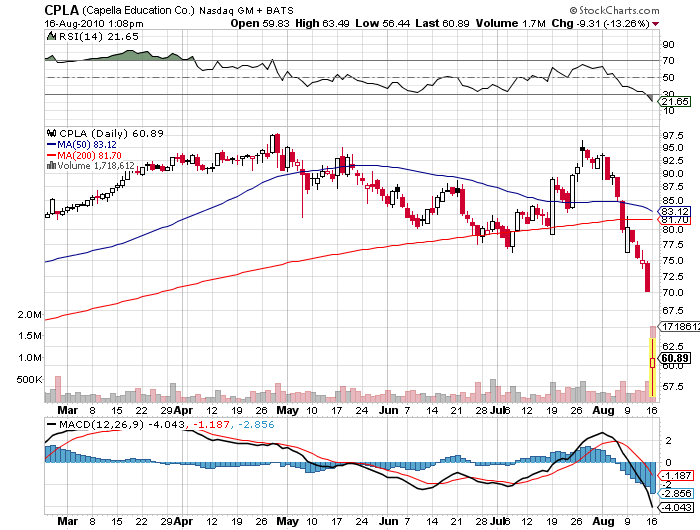Click the -1.187 signal value tag at right
This screenshot has width=700, height=530.
tap(676, 476)
